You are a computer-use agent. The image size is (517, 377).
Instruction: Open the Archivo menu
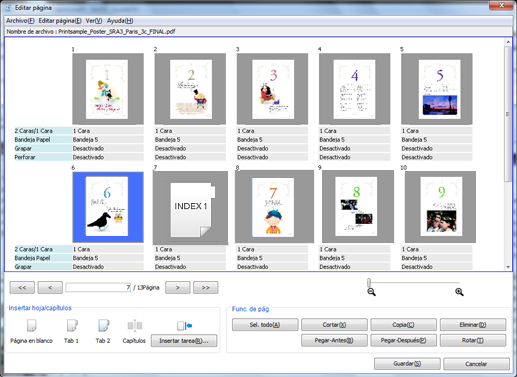coord(20,21)
